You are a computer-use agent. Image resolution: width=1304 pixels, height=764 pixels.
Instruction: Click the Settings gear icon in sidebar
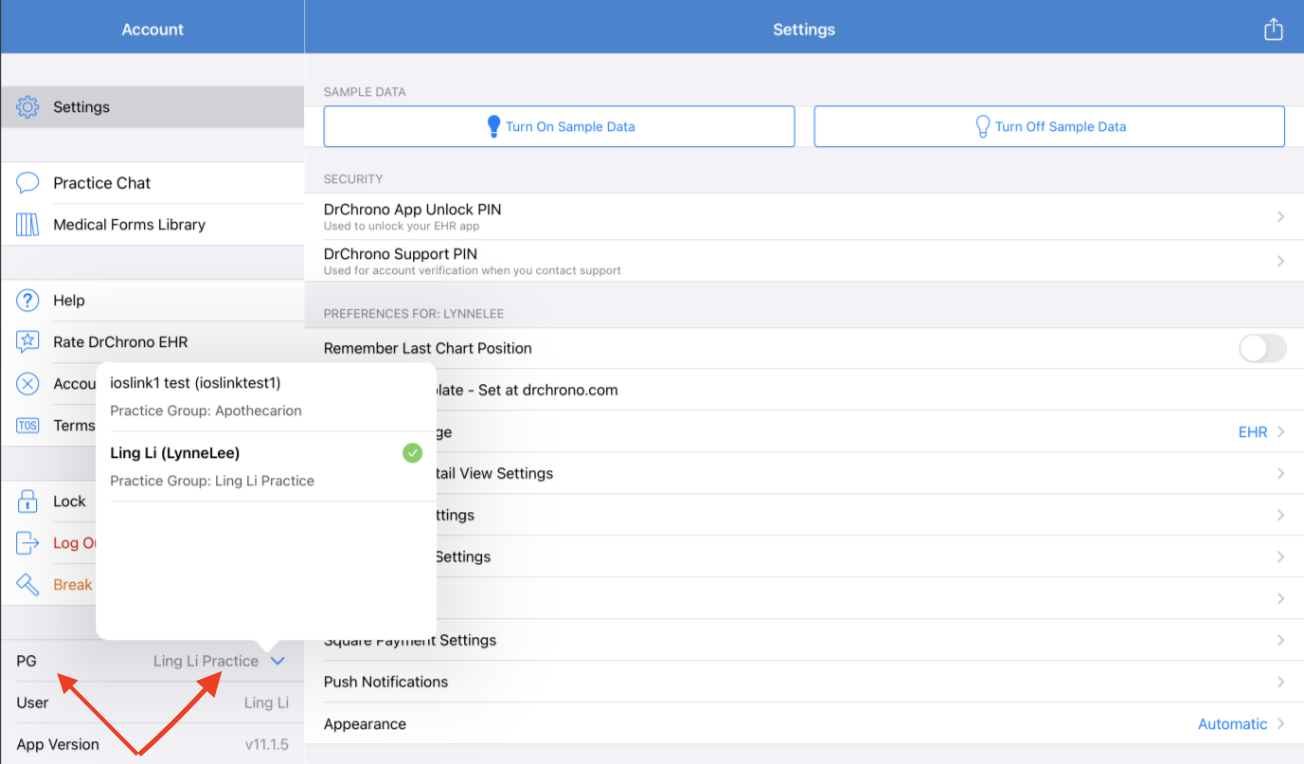tap(28, 107)
